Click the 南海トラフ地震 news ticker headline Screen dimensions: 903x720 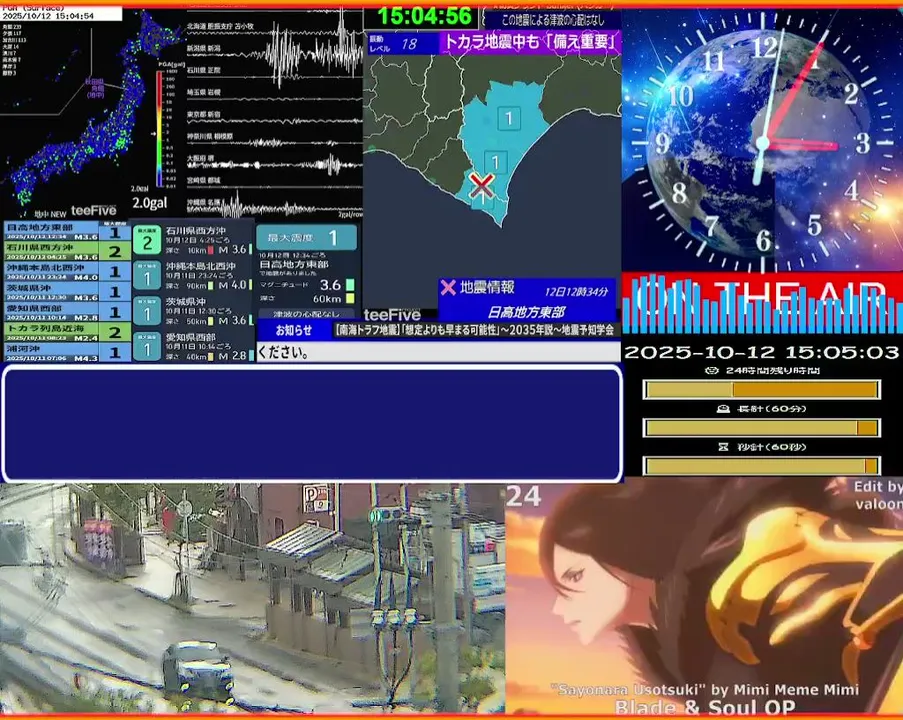point(475,330)
